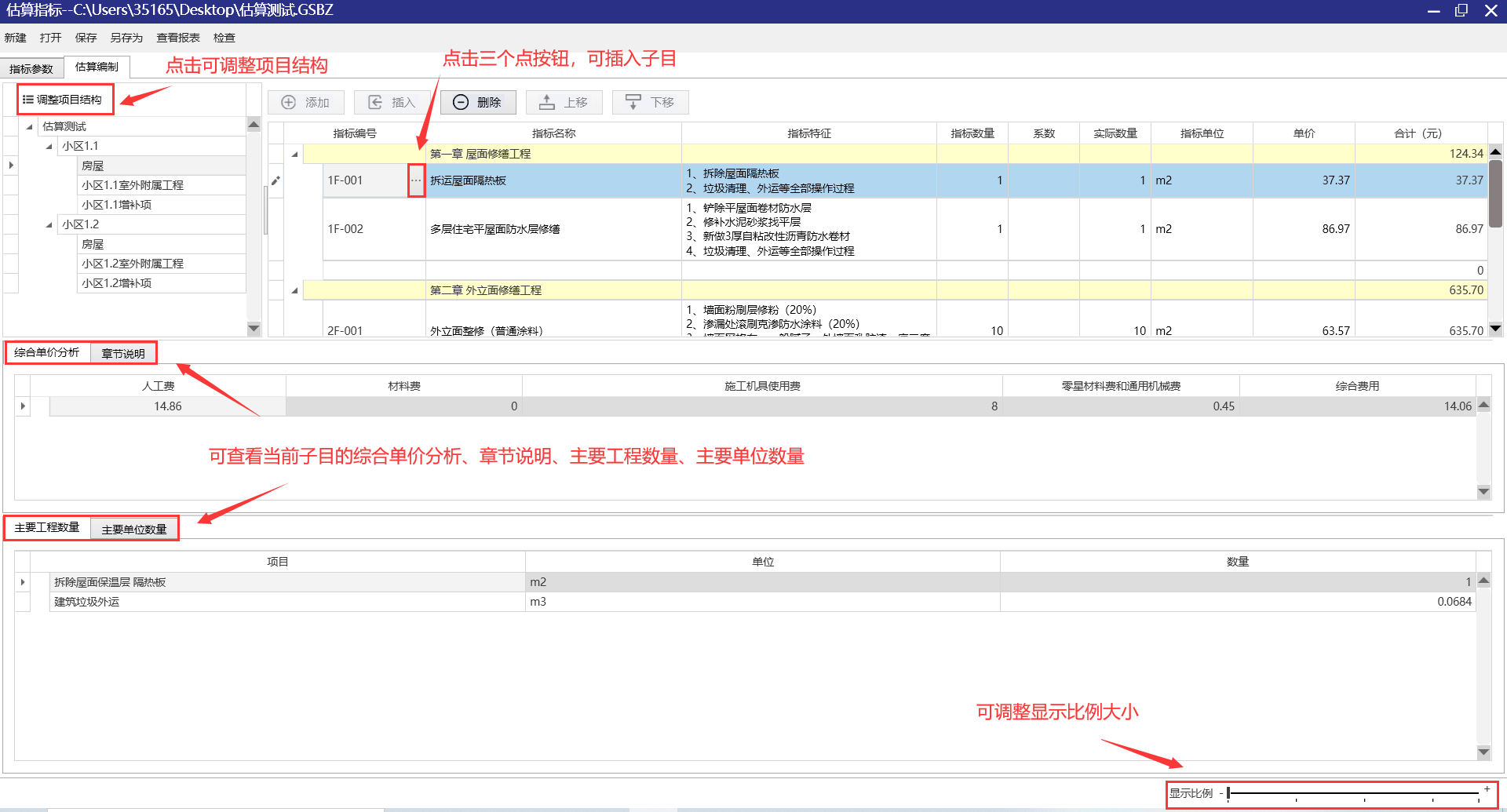Click the 指标名称 column header
This screenshot has height=812, width=1507.
click(x=553, y=133)
